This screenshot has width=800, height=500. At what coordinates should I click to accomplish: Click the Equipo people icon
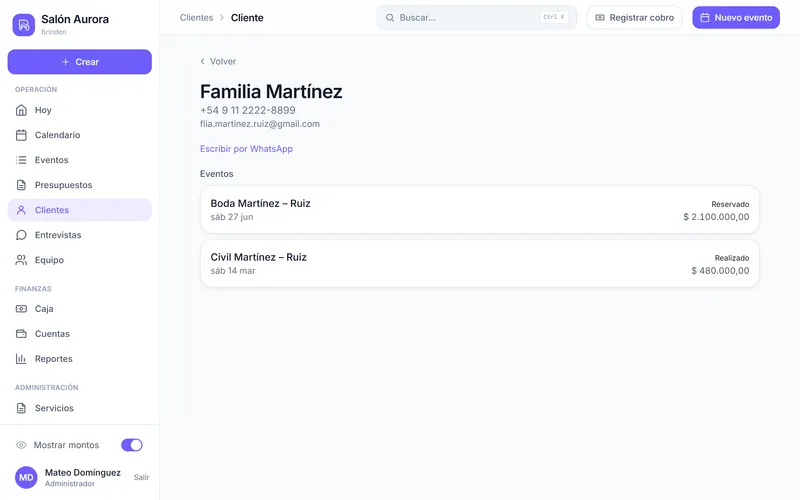click(x=21, y=260)
